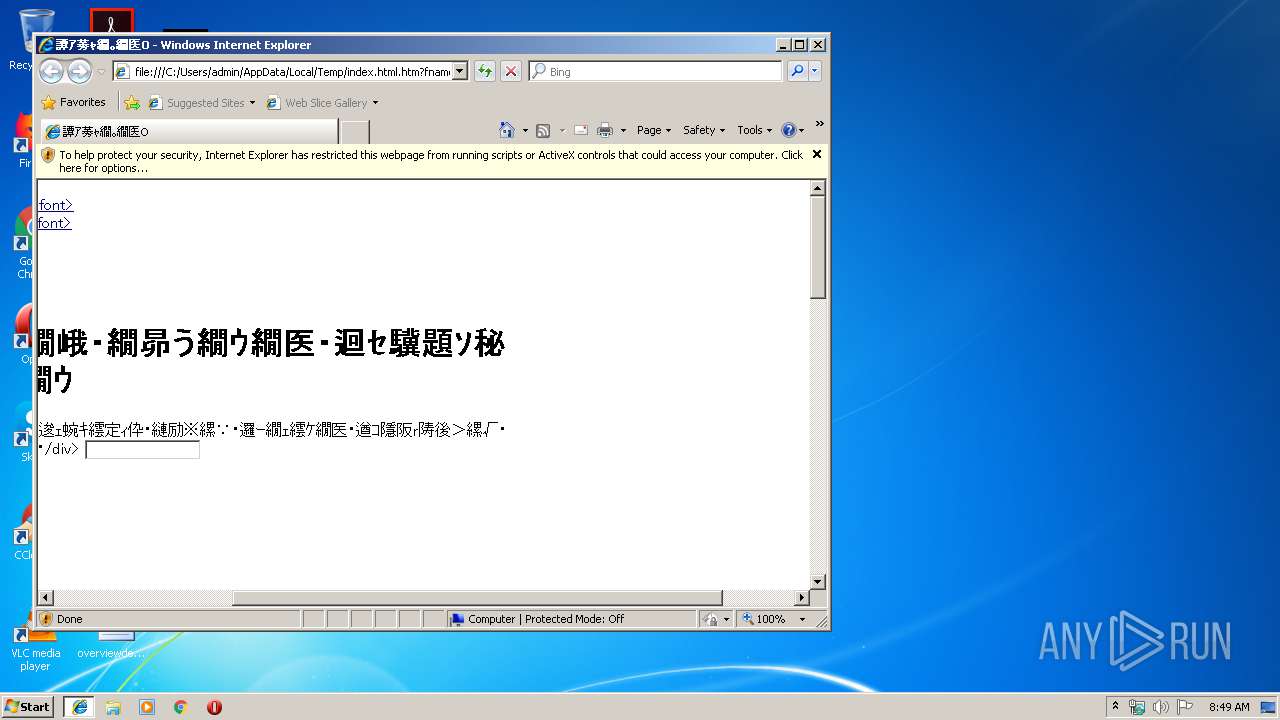Open Chrome taskbar icon

click(x=181, y=706)
